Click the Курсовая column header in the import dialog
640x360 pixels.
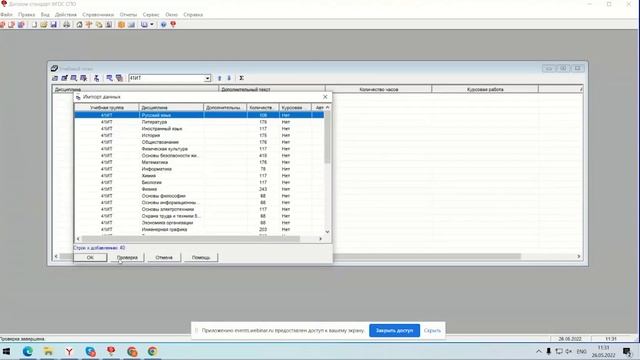click(295, 107)
